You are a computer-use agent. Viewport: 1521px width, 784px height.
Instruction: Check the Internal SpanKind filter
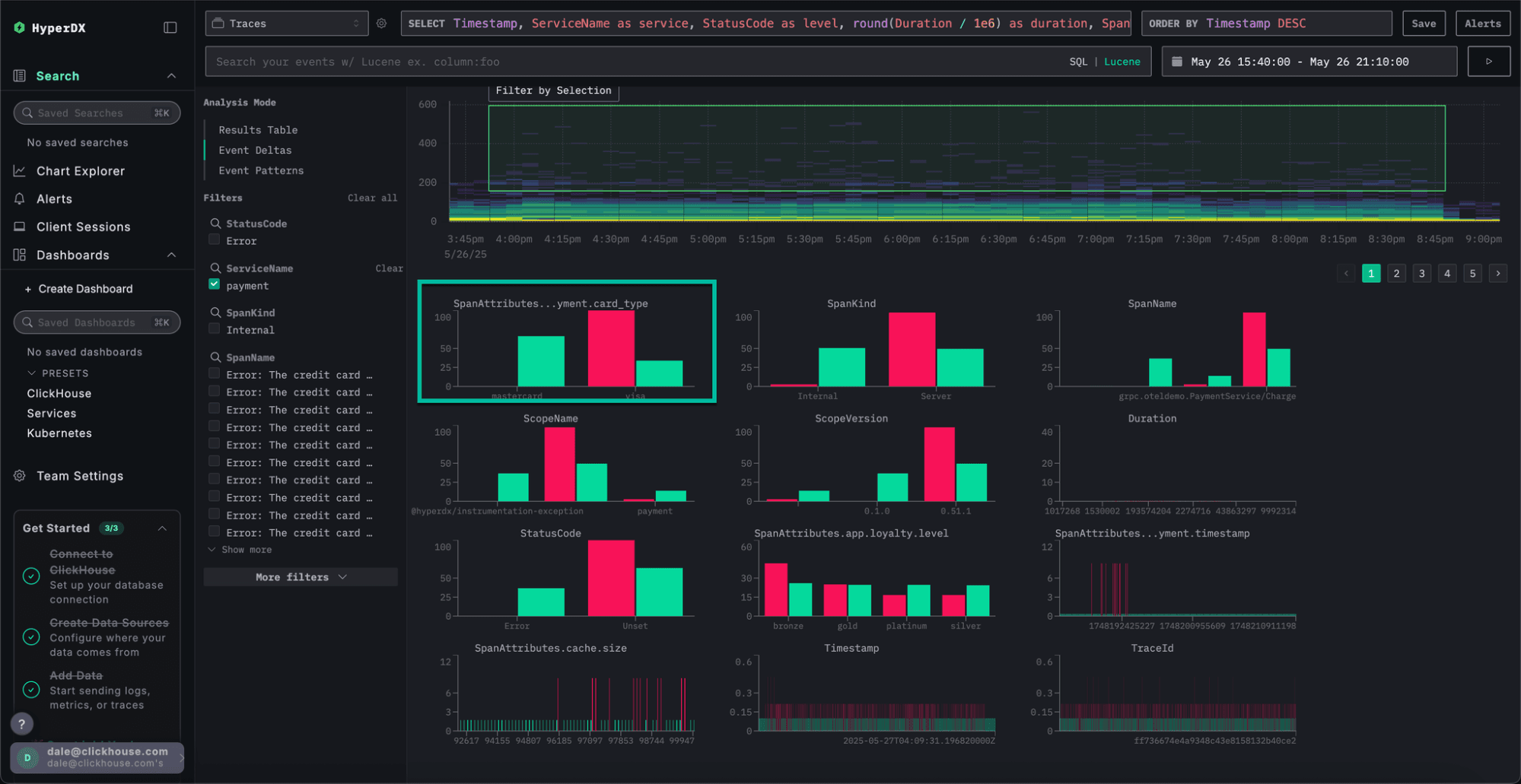pos(214,329)
